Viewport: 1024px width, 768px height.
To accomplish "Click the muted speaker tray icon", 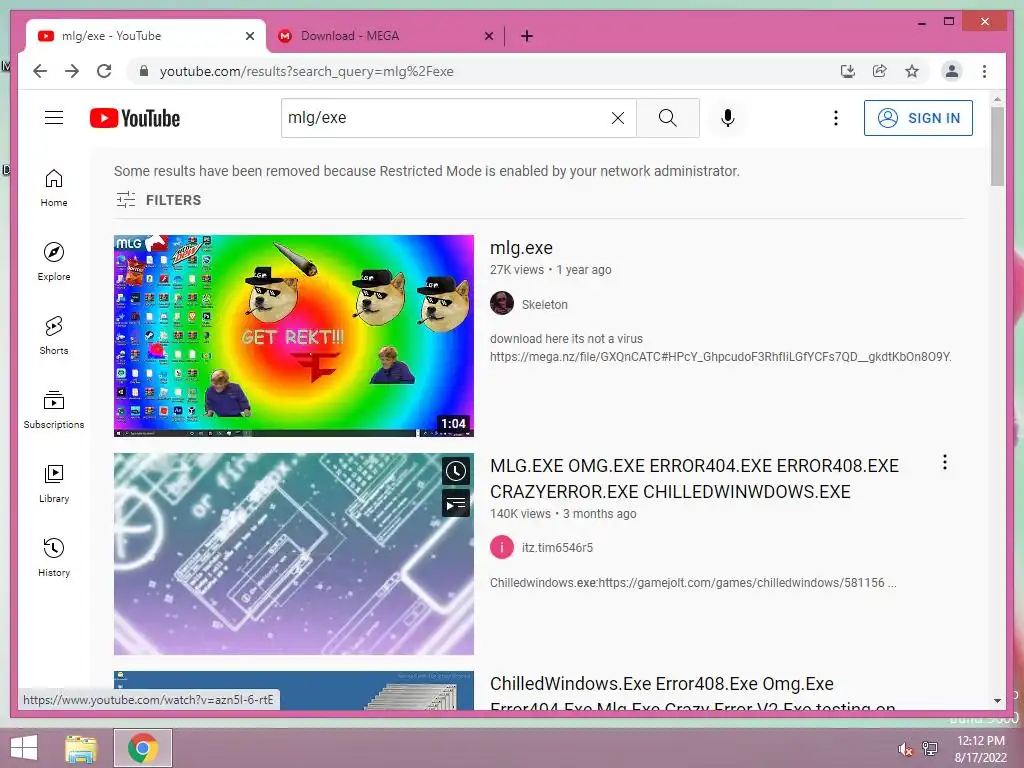I will click(x=906, y=749).
